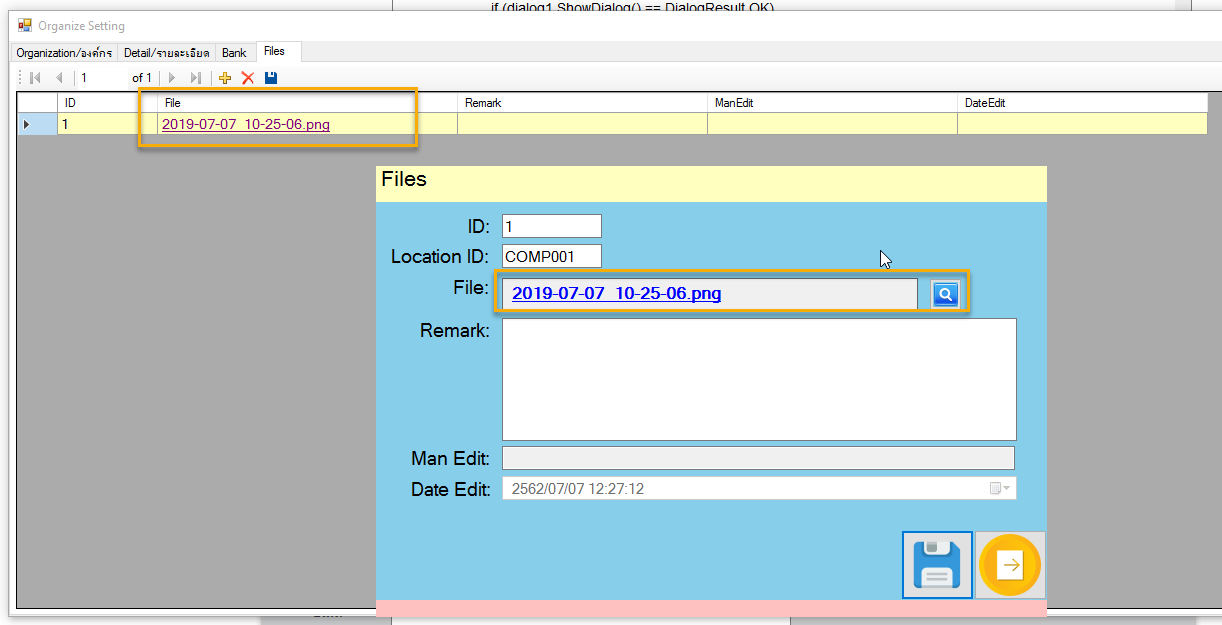Click the Remark text area
The image size is (1222, 625).
(758, 379)
